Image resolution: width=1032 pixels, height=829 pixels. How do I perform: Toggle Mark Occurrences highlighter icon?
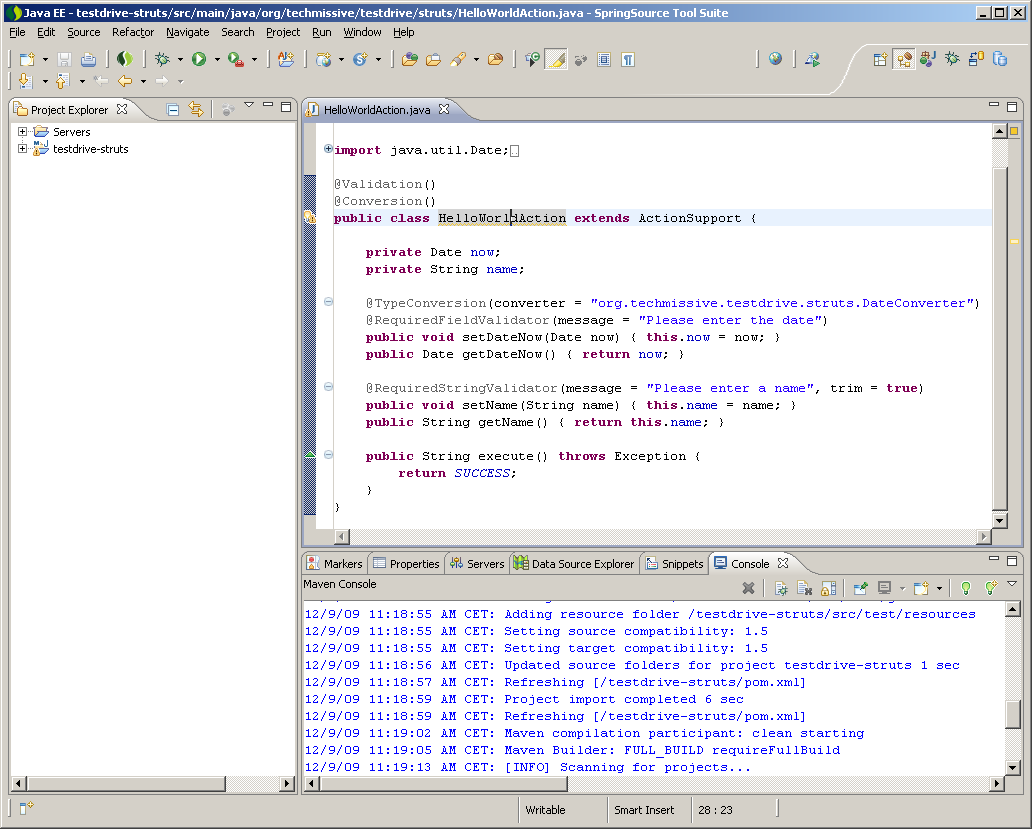pyautogui.click(x=556, y=60)
